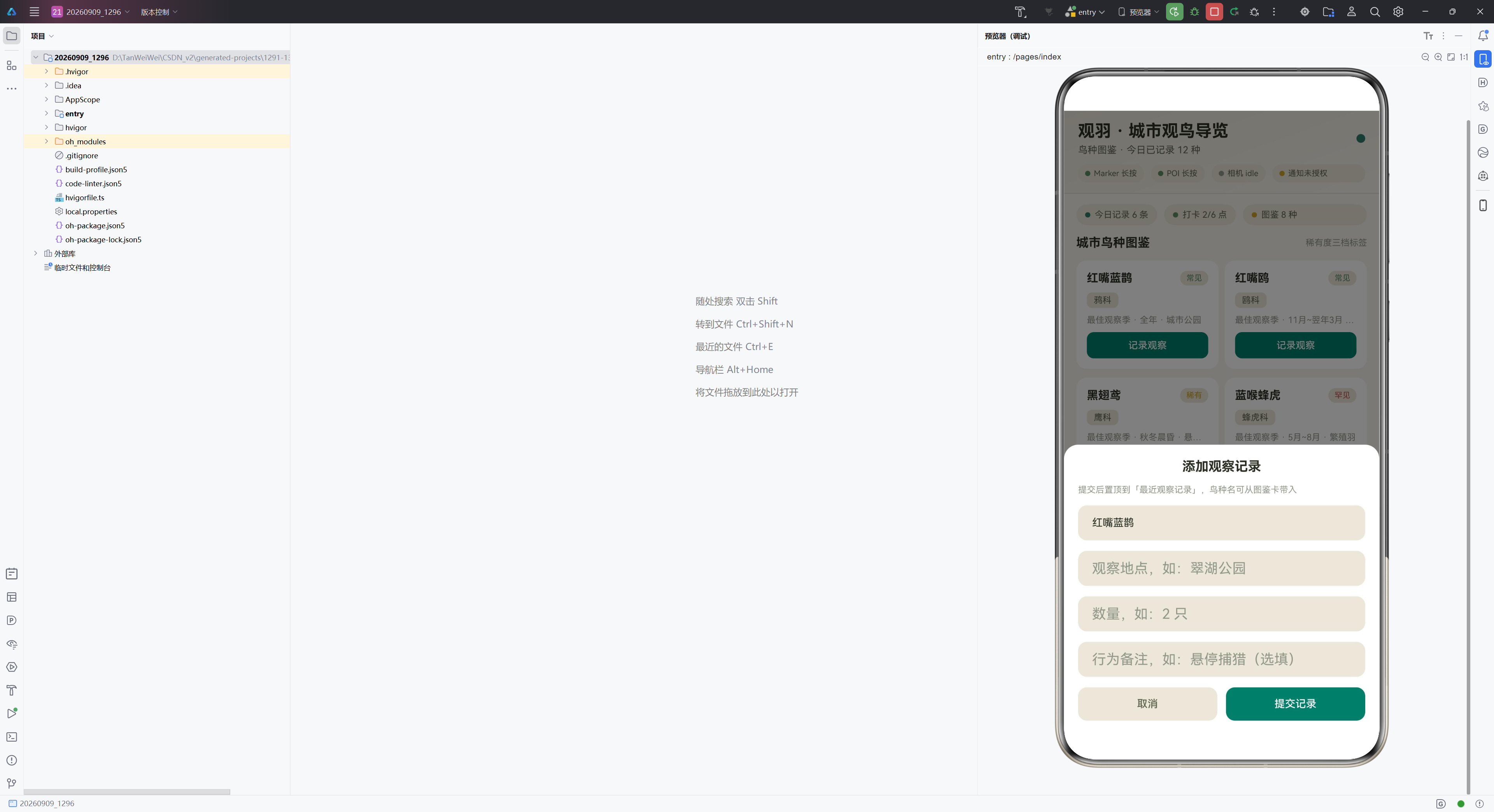The width and height of the screenshot is (1494, 812).
Task: Expand the 外部库 node
Action: 35,253
